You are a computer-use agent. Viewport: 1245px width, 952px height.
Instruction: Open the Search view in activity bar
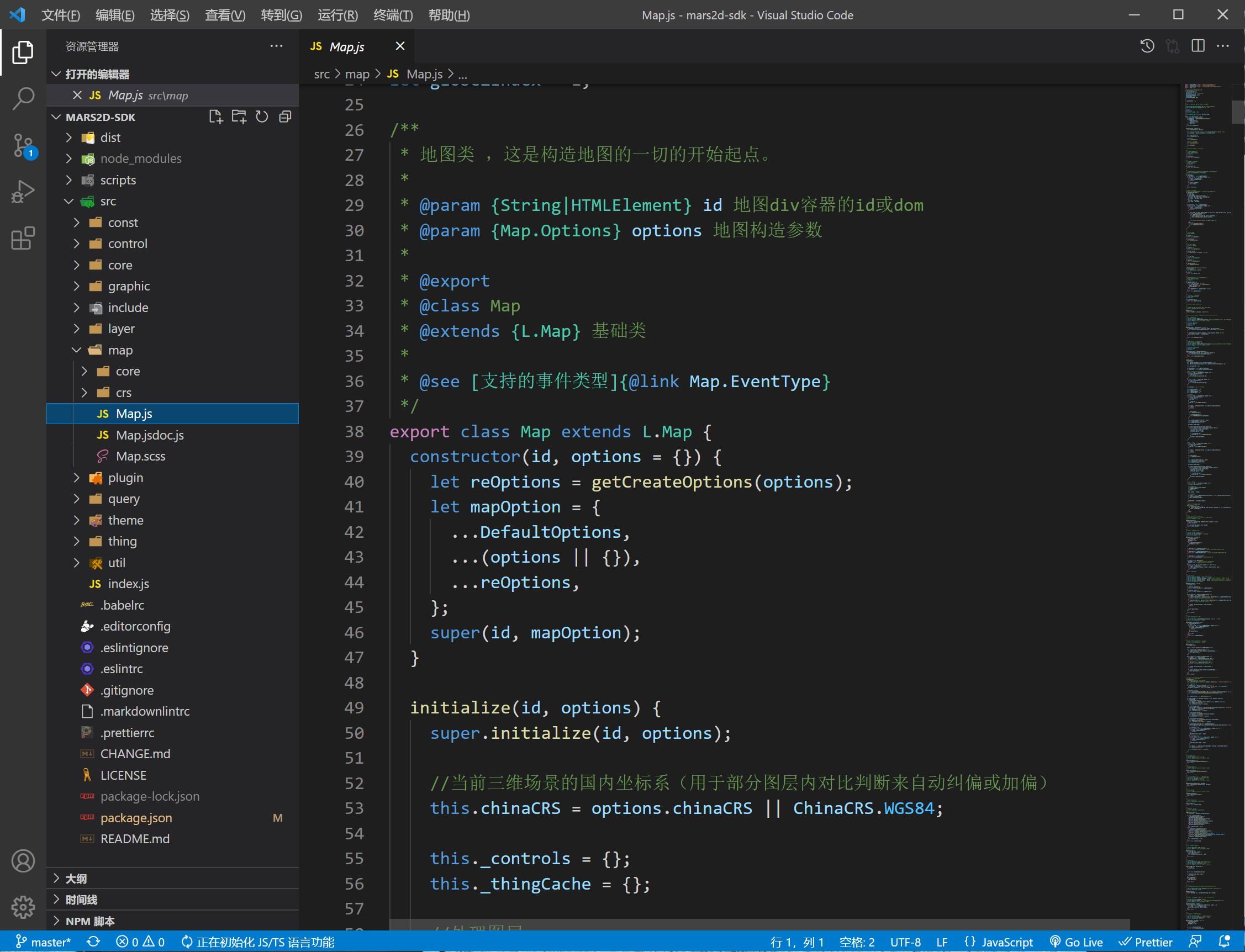pyautogui.click(x=23, y=98)
